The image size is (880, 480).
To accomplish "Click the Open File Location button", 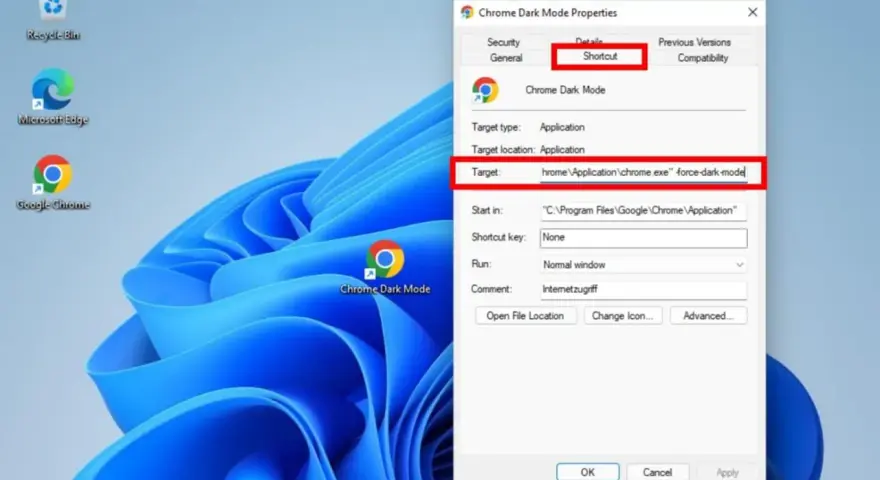I will point(525,316).
